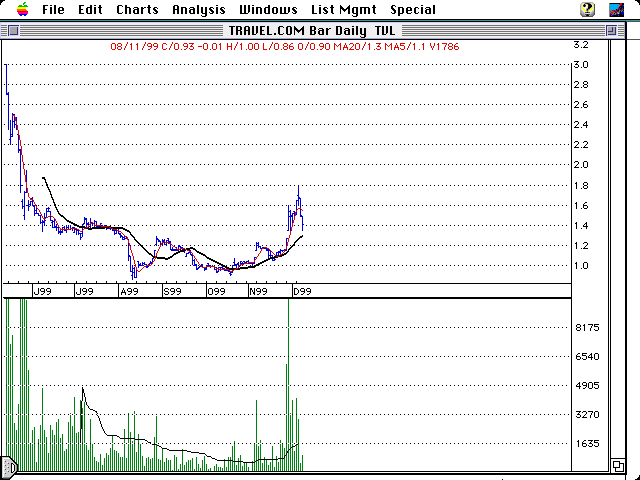Close the TRAVEL.COM chart window box
640x480 pixels.
13,31
